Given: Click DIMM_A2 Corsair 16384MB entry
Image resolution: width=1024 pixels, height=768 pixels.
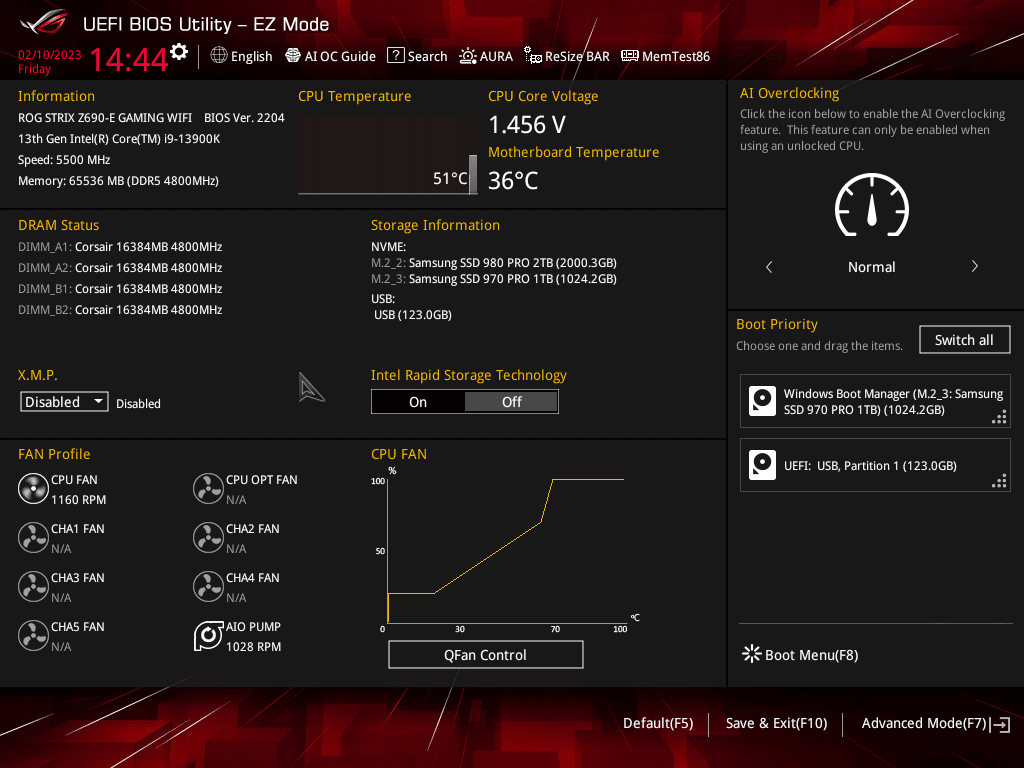Looking at the screenshot, I should [120, 268].
